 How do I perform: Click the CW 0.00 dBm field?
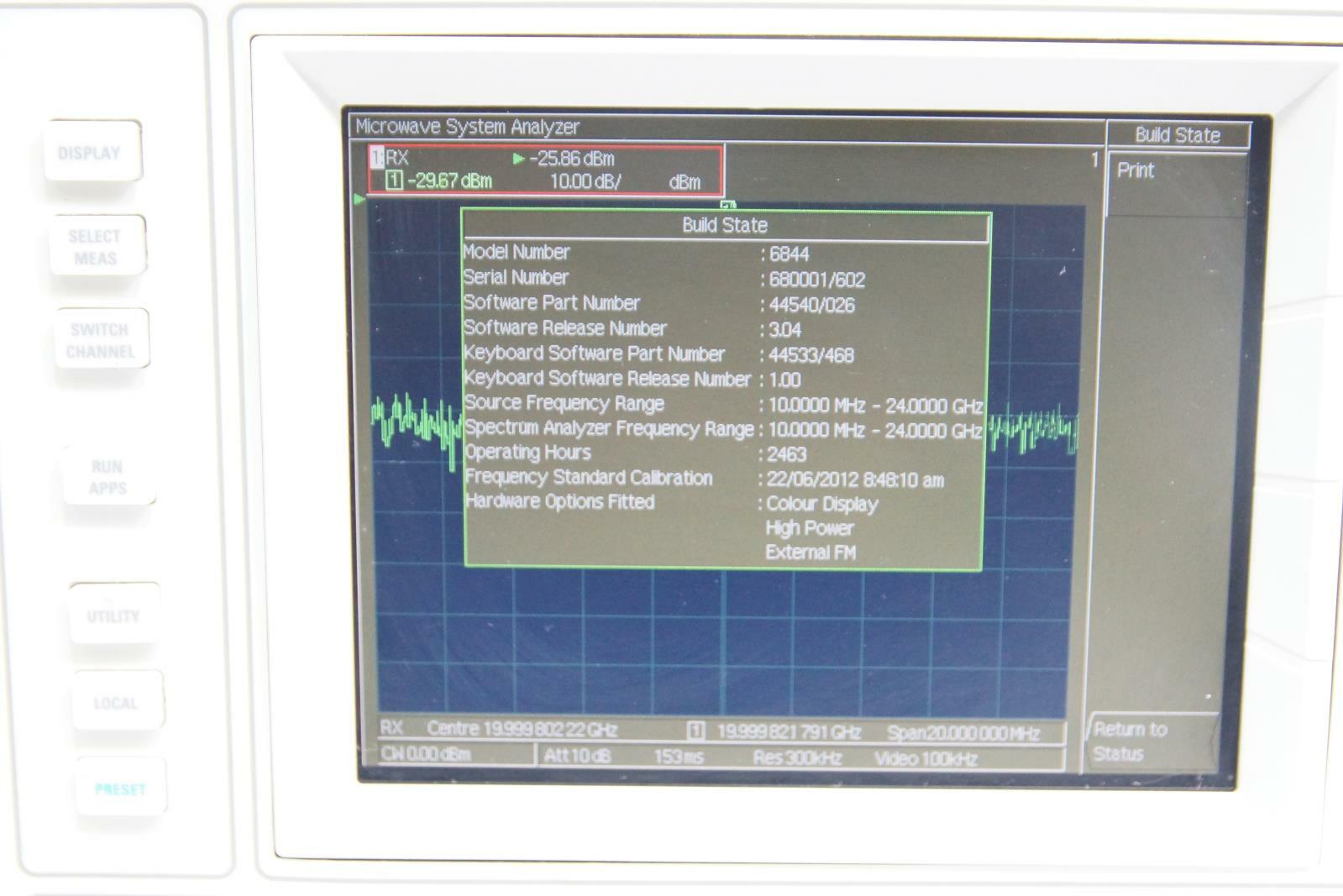(x=426, y=753)
